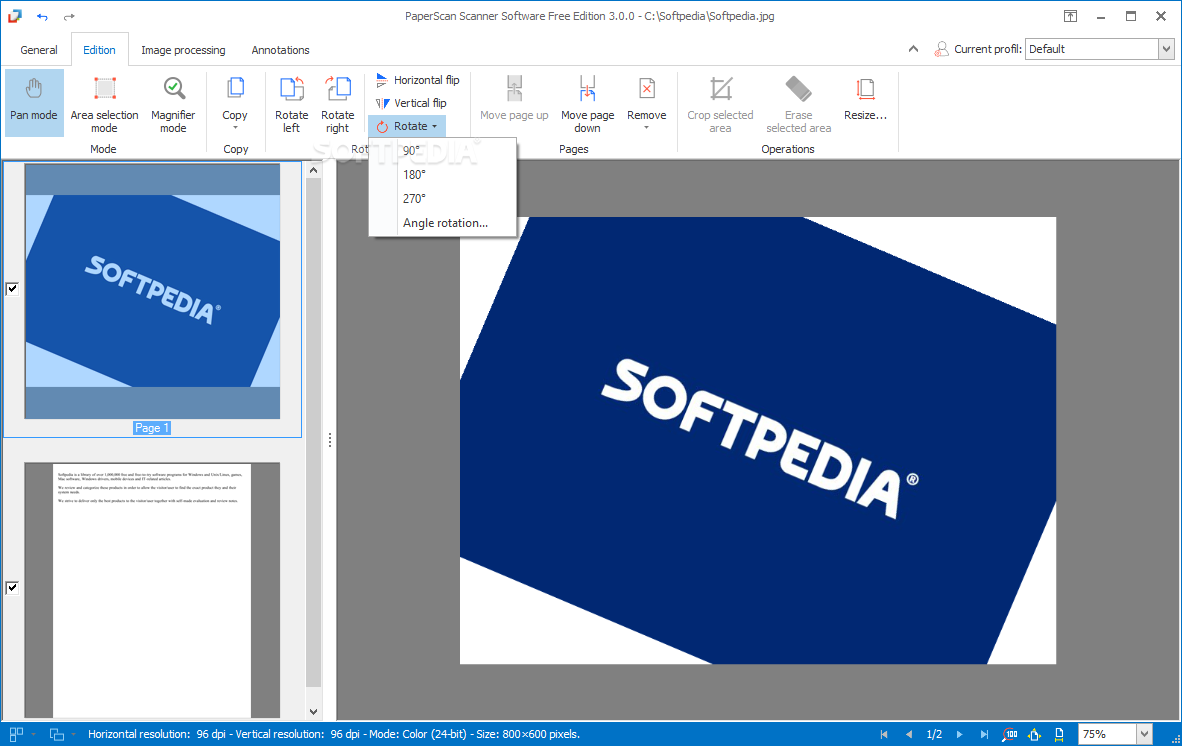Collapse the ribbon with the chevron
Image resolution: width=1182 pixels, height=746 pixels.
[x=914, y=49]
